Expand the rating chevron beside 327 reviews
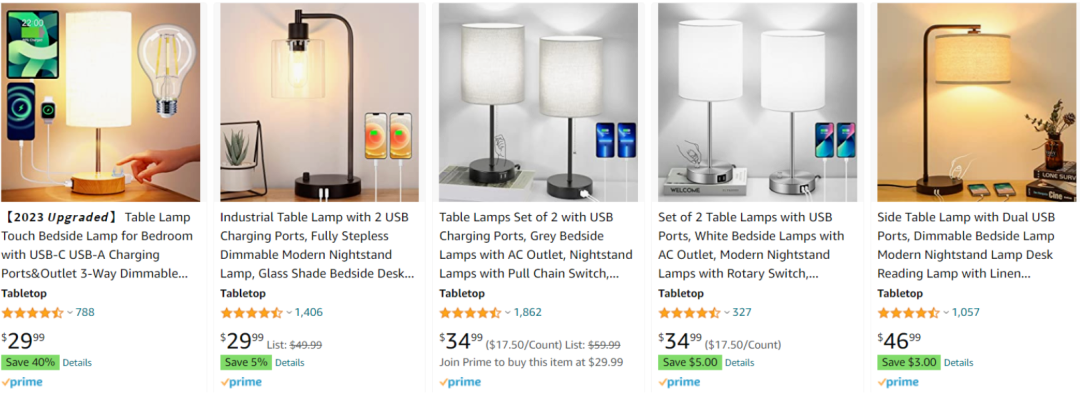Screen dimensions: 1080x393 pos(727,312)
